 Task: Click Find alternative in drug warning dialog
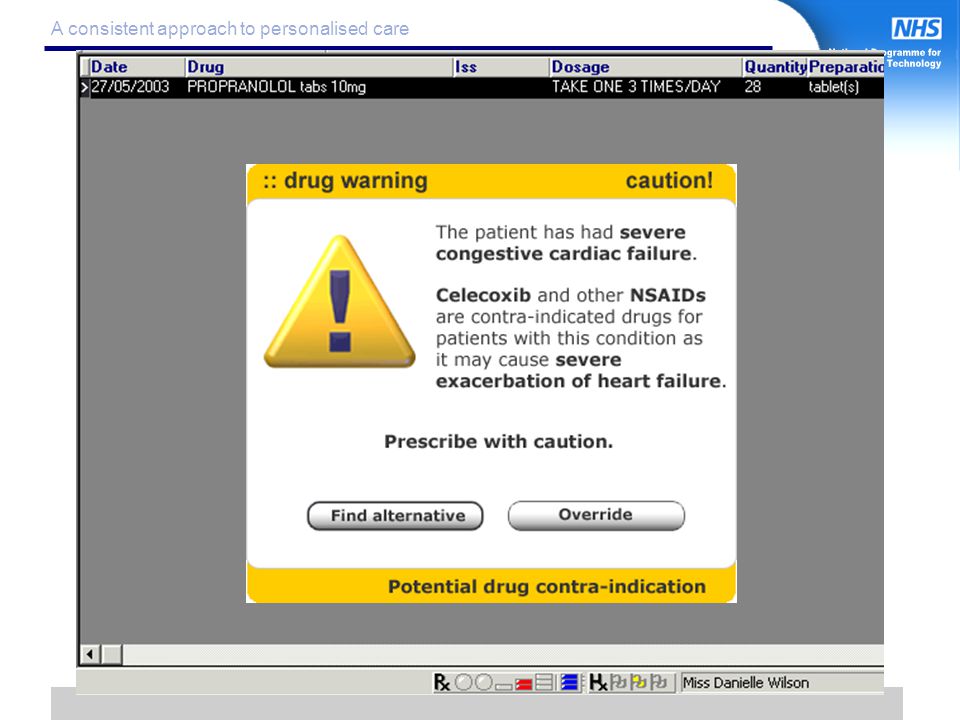click(x=395, y=516)
